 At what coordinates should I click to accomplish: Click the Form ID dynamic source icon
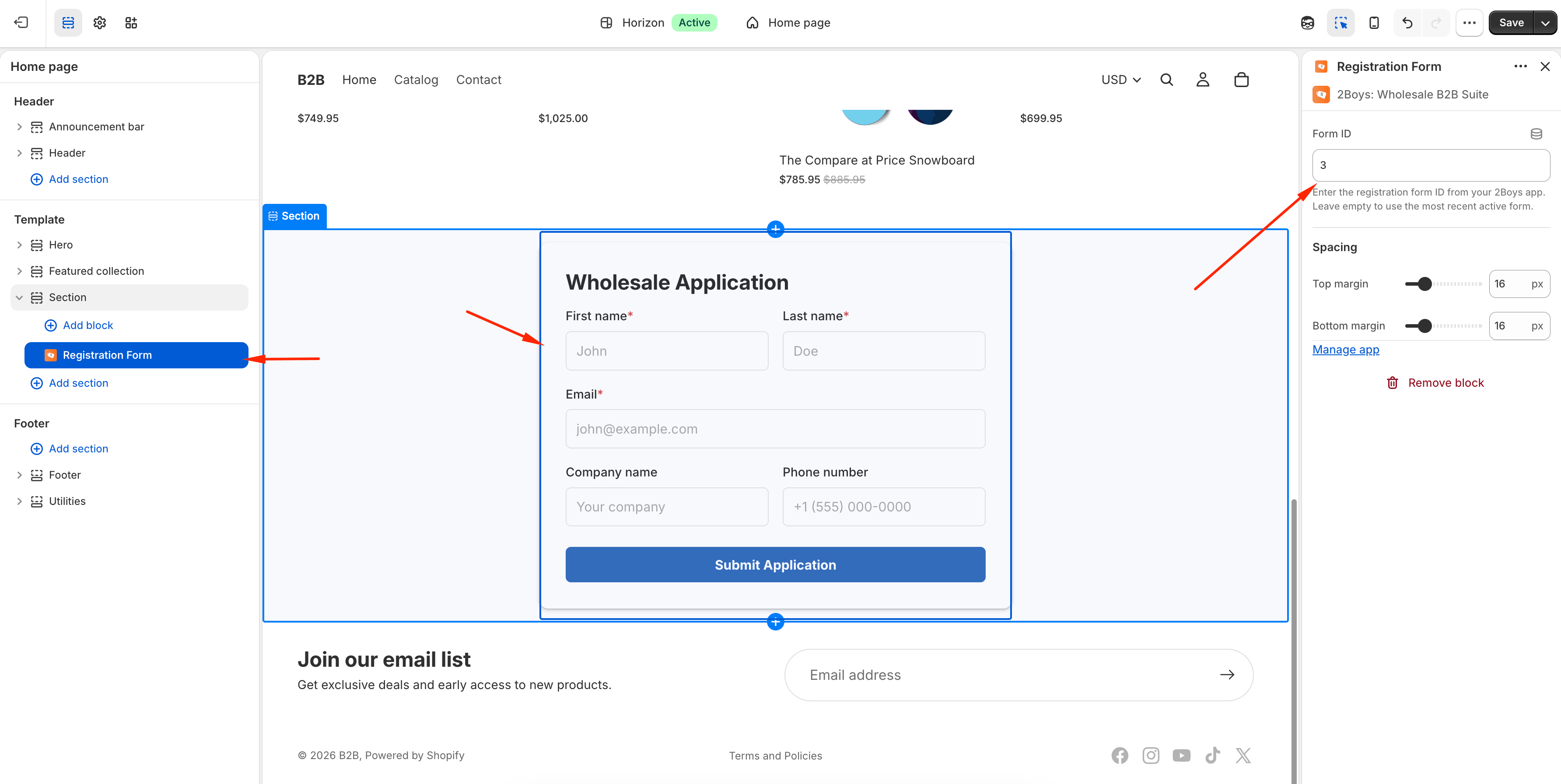pos(1536,134)
